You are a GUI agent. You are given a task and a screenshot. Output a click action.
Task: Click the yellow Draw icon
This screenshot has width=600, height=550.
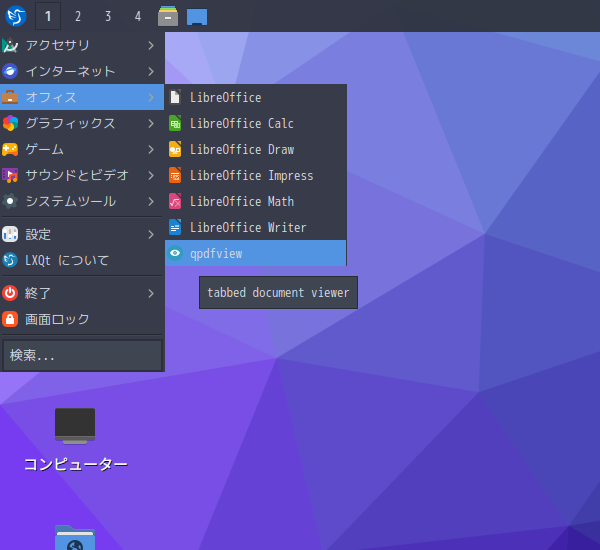(175, 149)
